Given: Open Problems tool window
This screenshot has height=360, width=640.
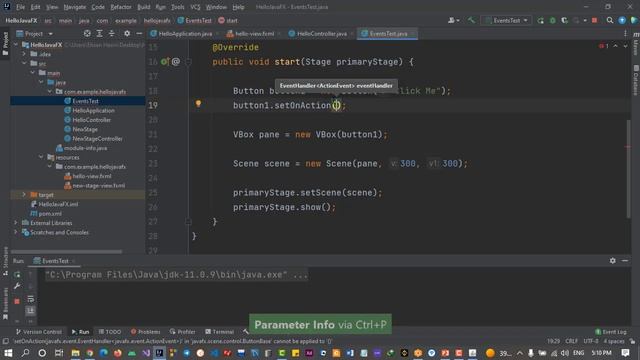Looking at the screenshot, I should (x=145, y=332).
